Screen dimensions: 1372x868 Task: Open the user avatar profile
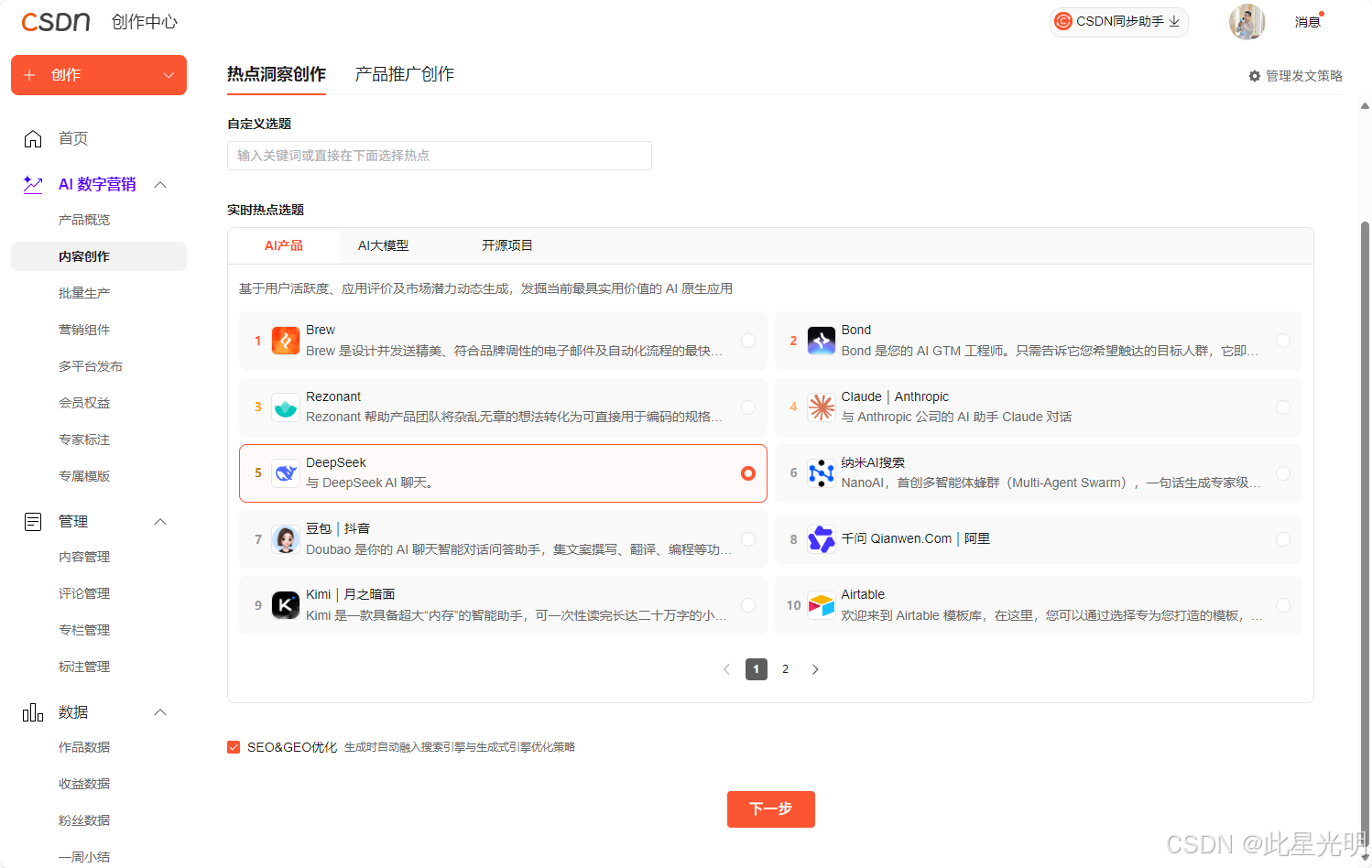coord(1247,22)
